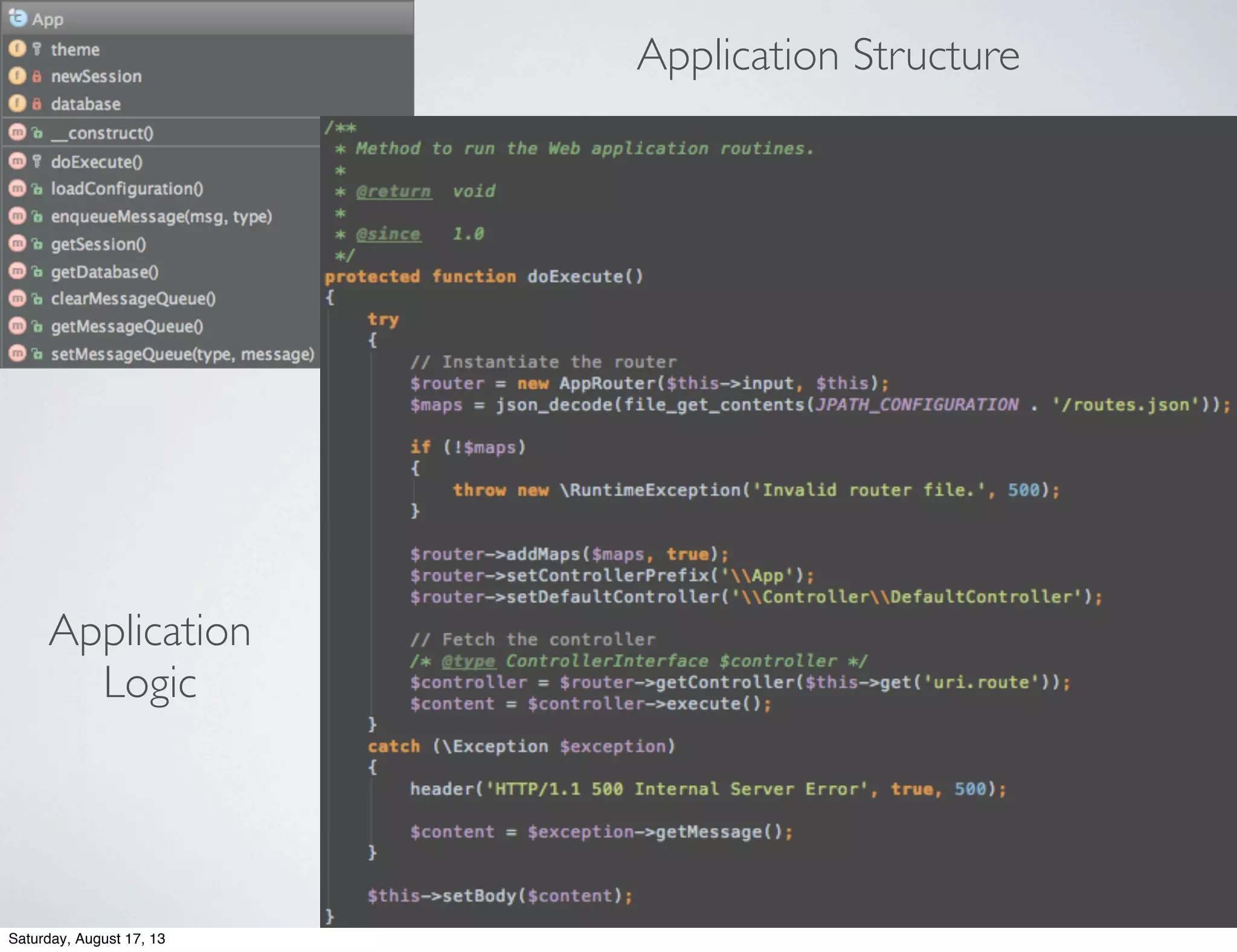
Task: Select the App class node
Action: (207, 18)
